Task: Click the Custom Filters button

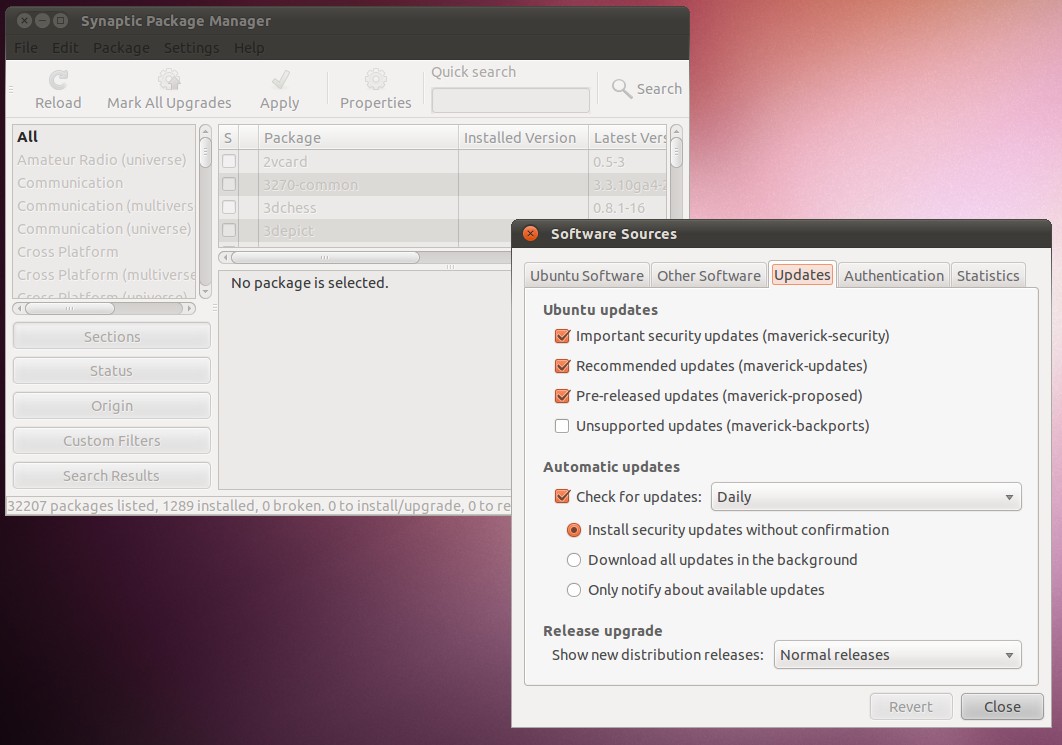Action: pyautogui.click(x=112, y=441)
